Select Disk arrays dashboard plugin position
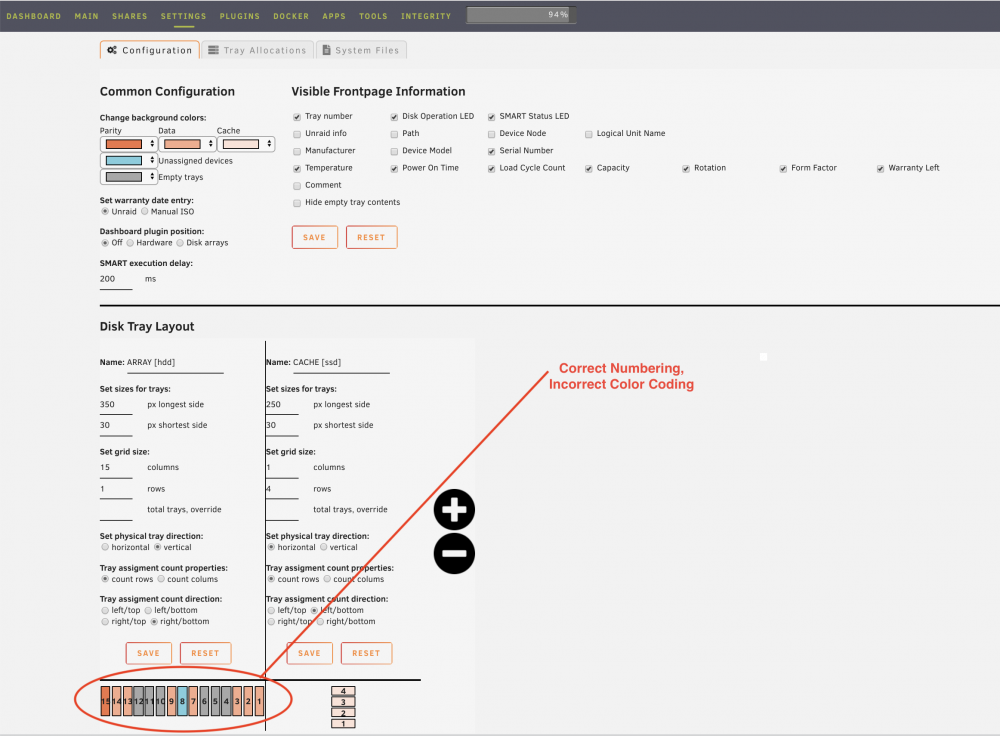This screenshot has height=736, width=1000. coord(180,242)
